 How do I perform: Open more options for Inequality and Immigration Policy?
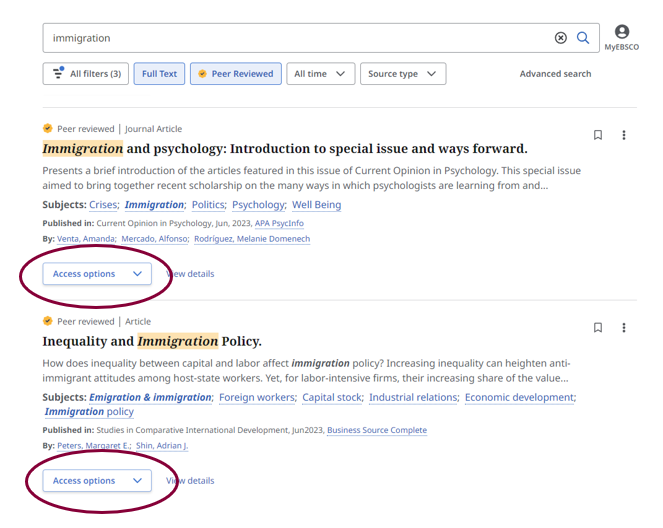coord(624,327)
